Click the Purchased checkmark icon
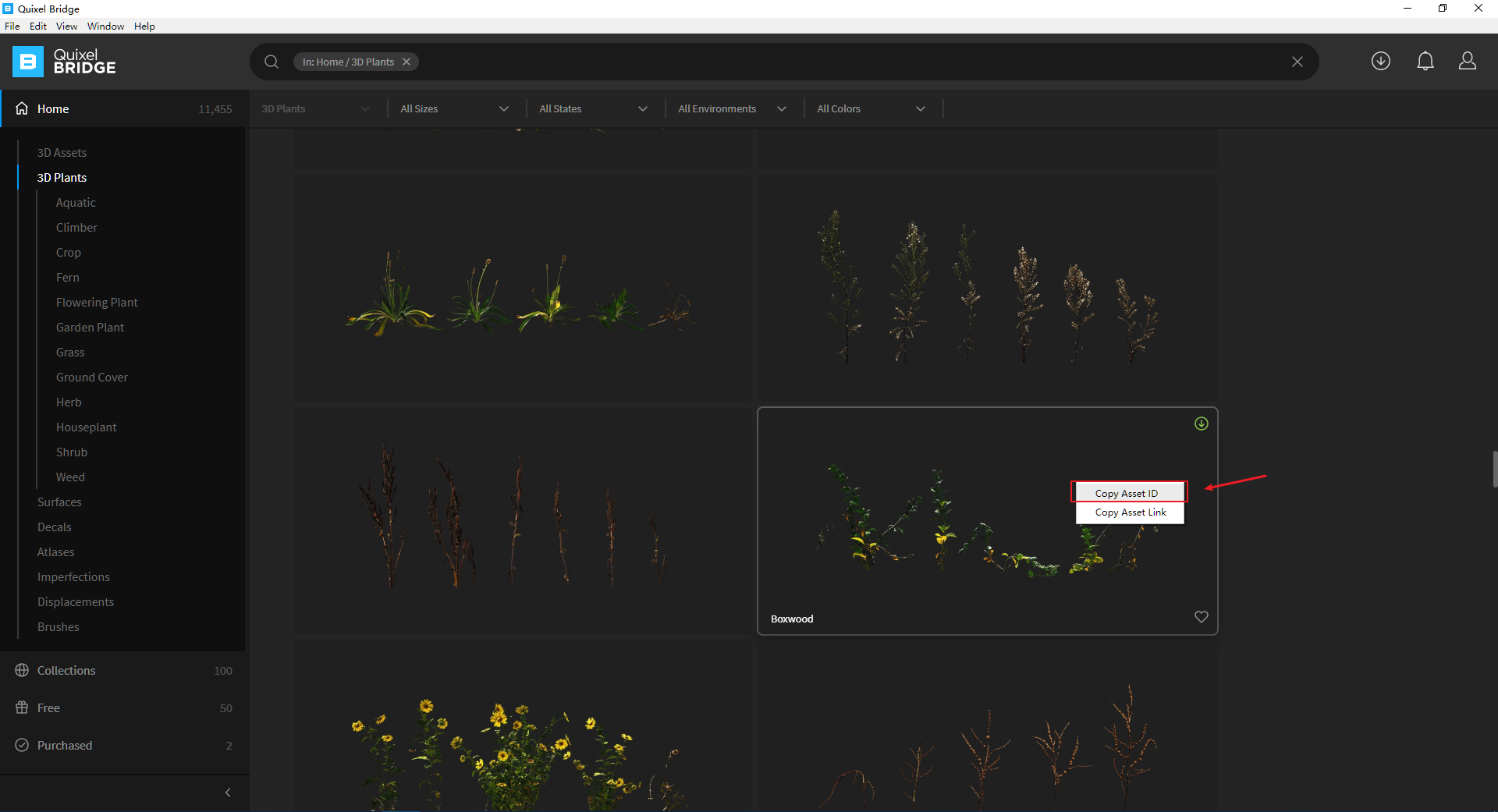Image resolution: width=1498 pixels, height=812 pixels. point(22,745)
